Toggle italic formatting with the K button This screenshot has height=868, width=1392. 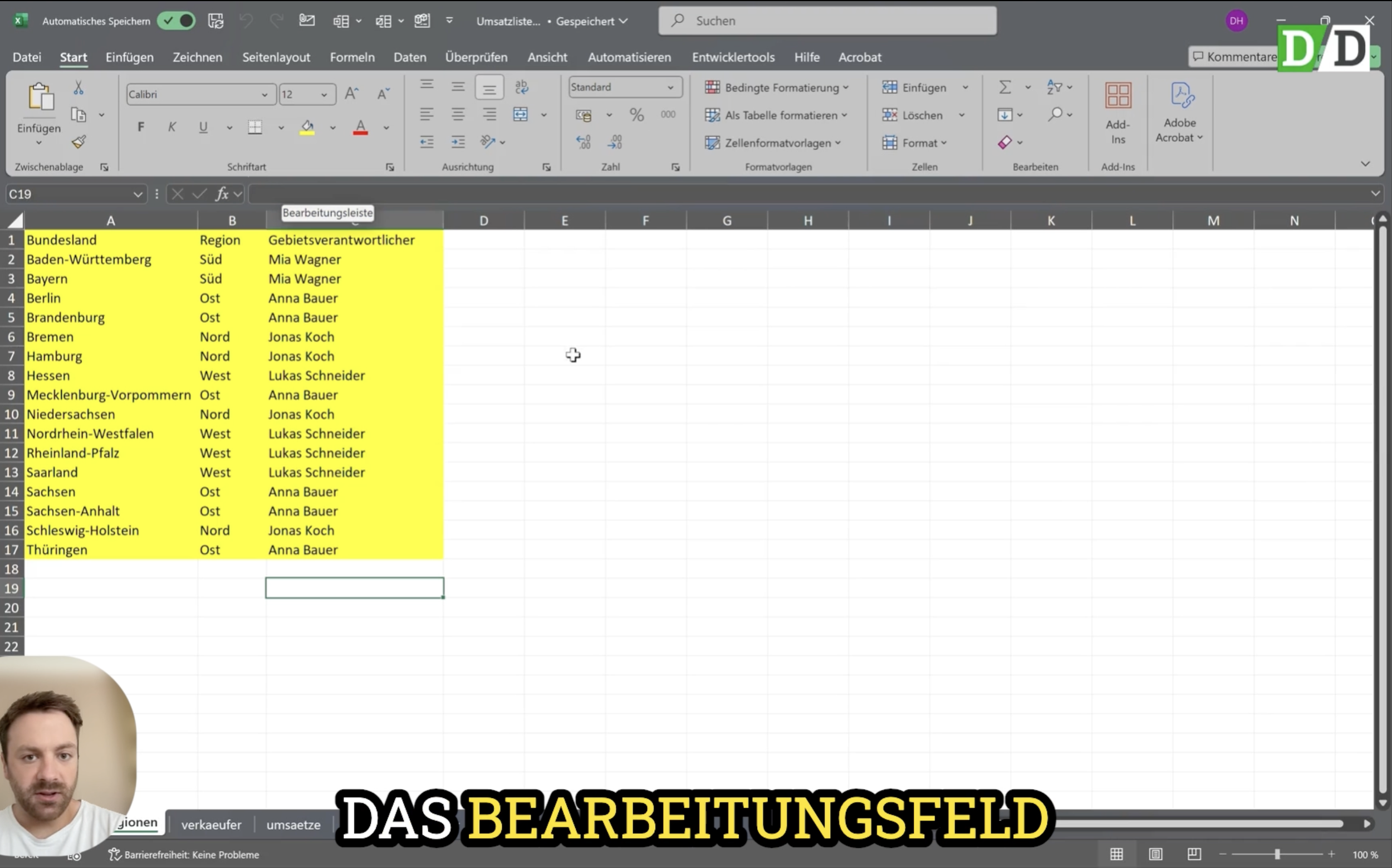(171, 127)
